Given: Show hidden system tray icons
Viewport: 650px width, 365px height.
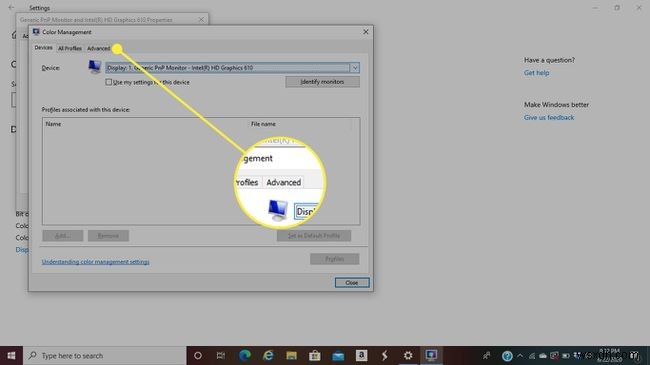Looking at the screenshot, I should tap(520, 356).
